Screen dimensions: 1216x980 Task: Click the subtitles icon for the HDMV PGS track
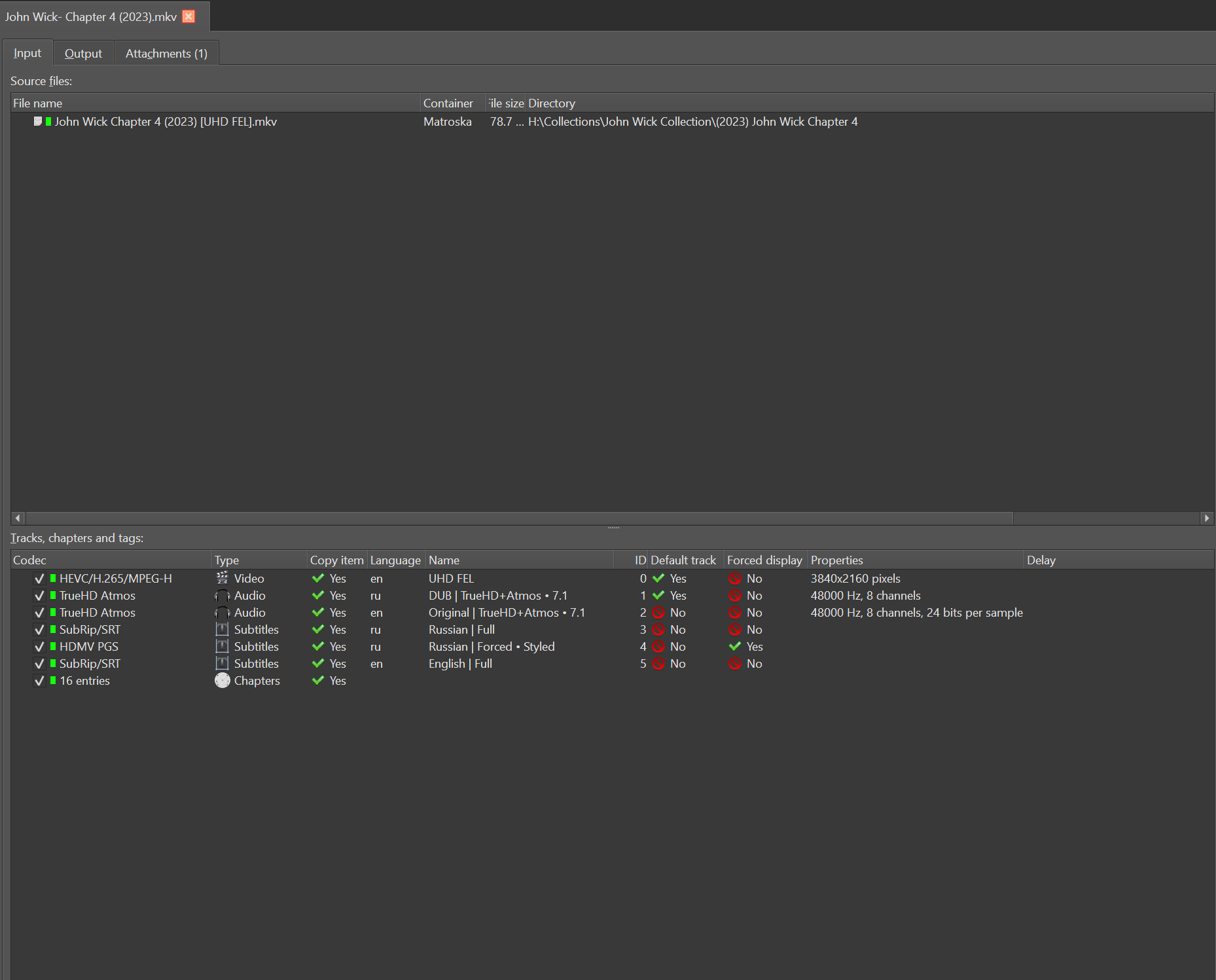click(x=223, y=647)
